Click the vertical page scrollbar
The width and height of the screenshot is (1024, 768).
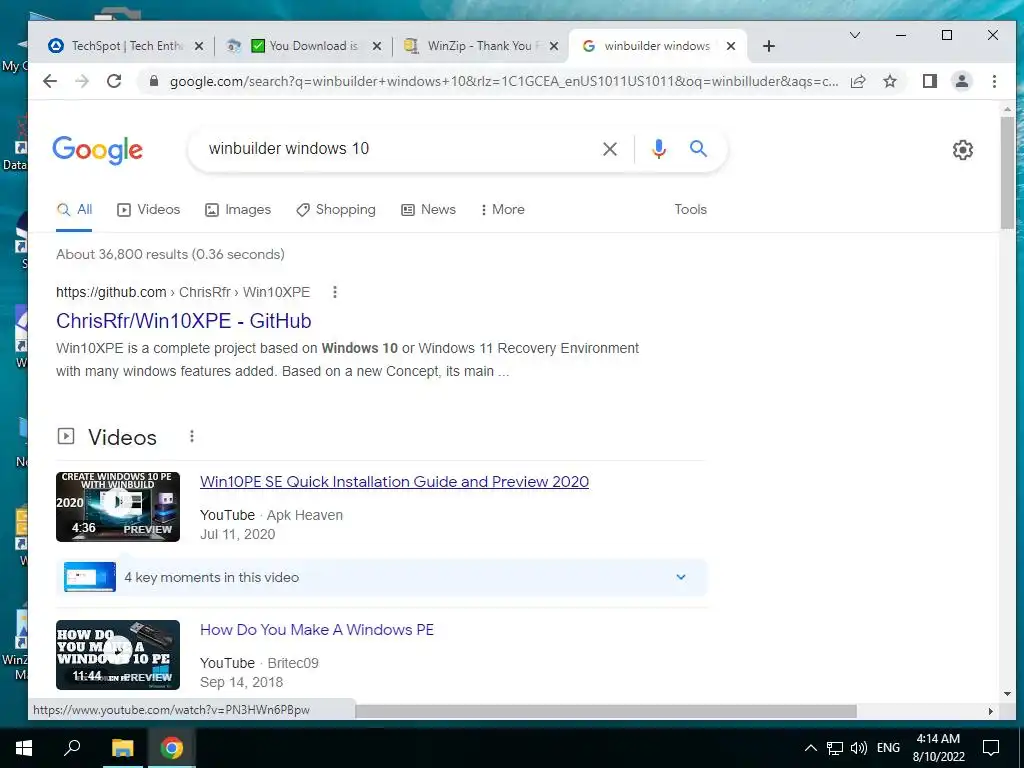tap(1007, 174)
